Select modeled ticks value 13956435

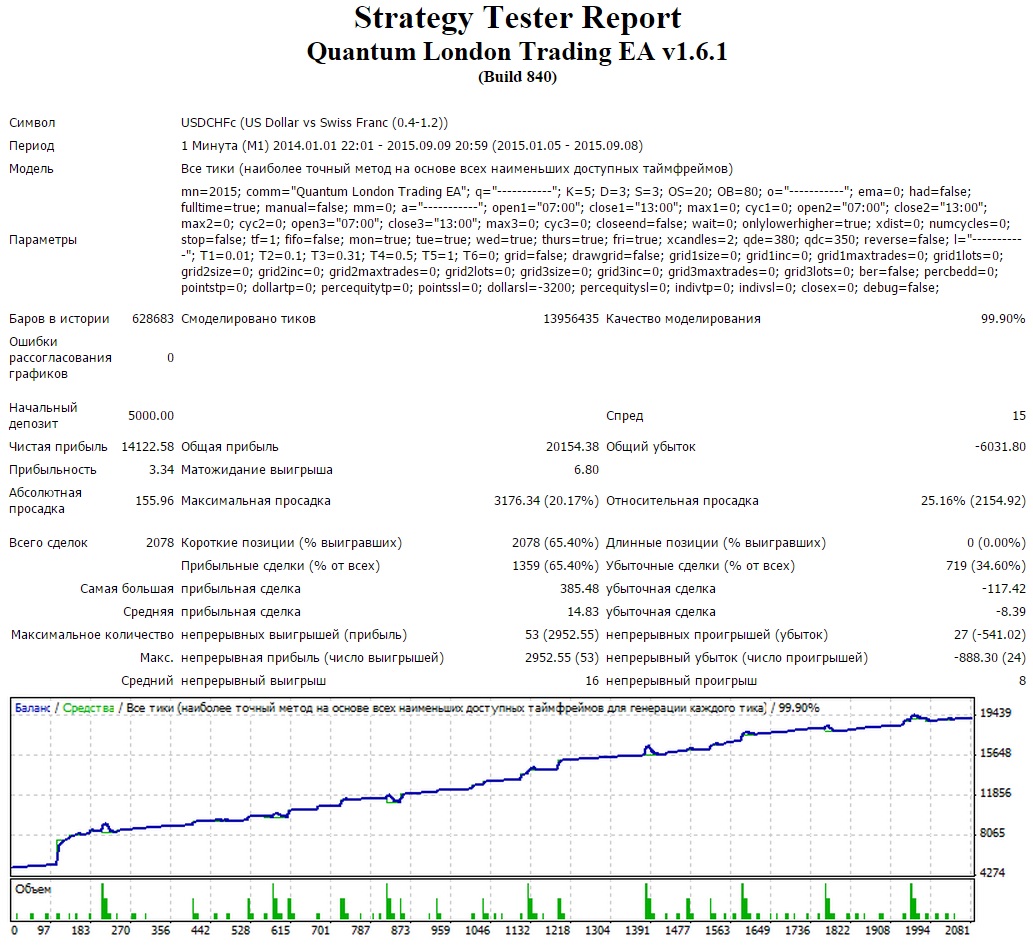click(x=571, y=319)
